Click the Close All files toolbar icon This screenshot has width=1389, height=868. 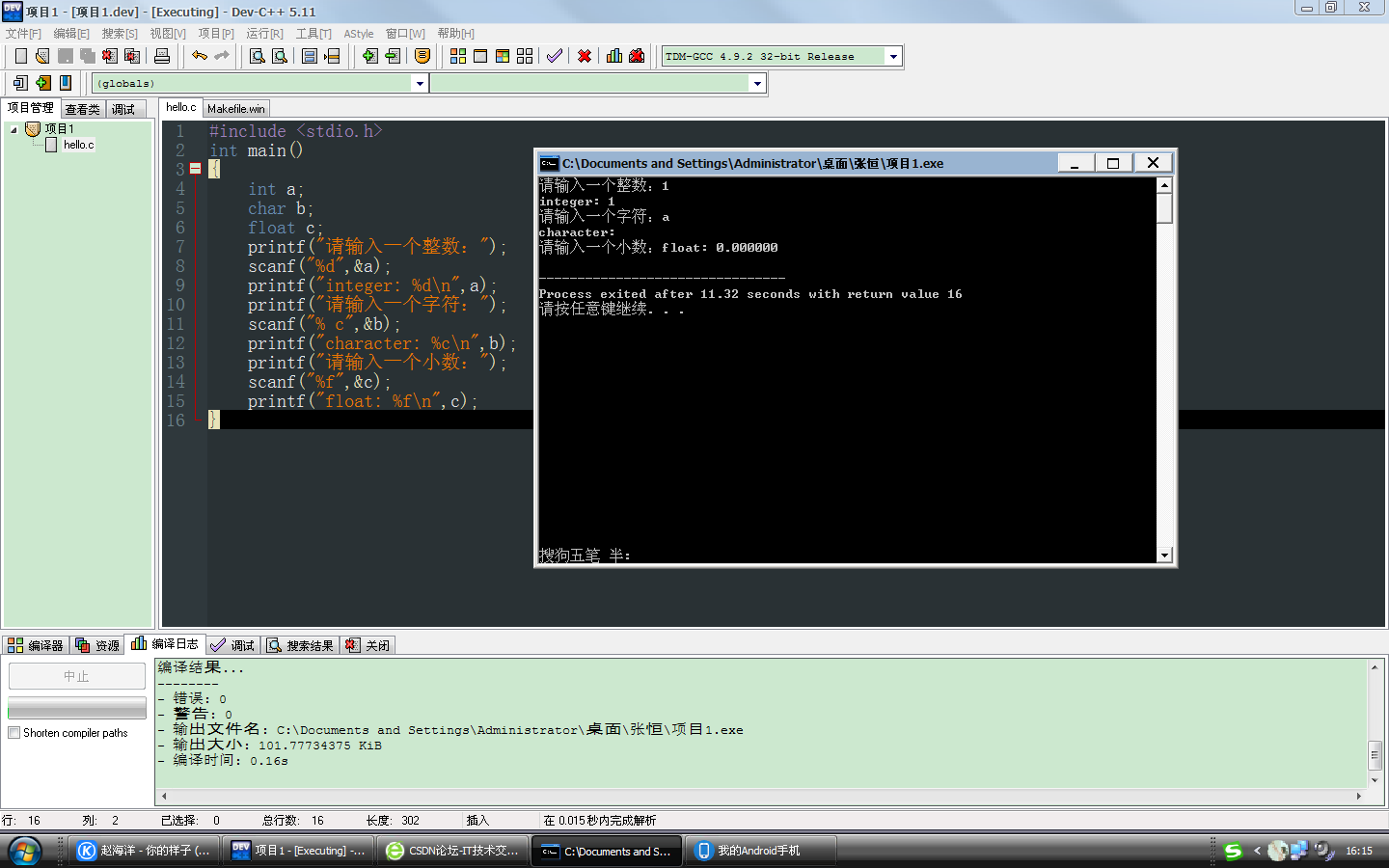(x=132, y=56)
